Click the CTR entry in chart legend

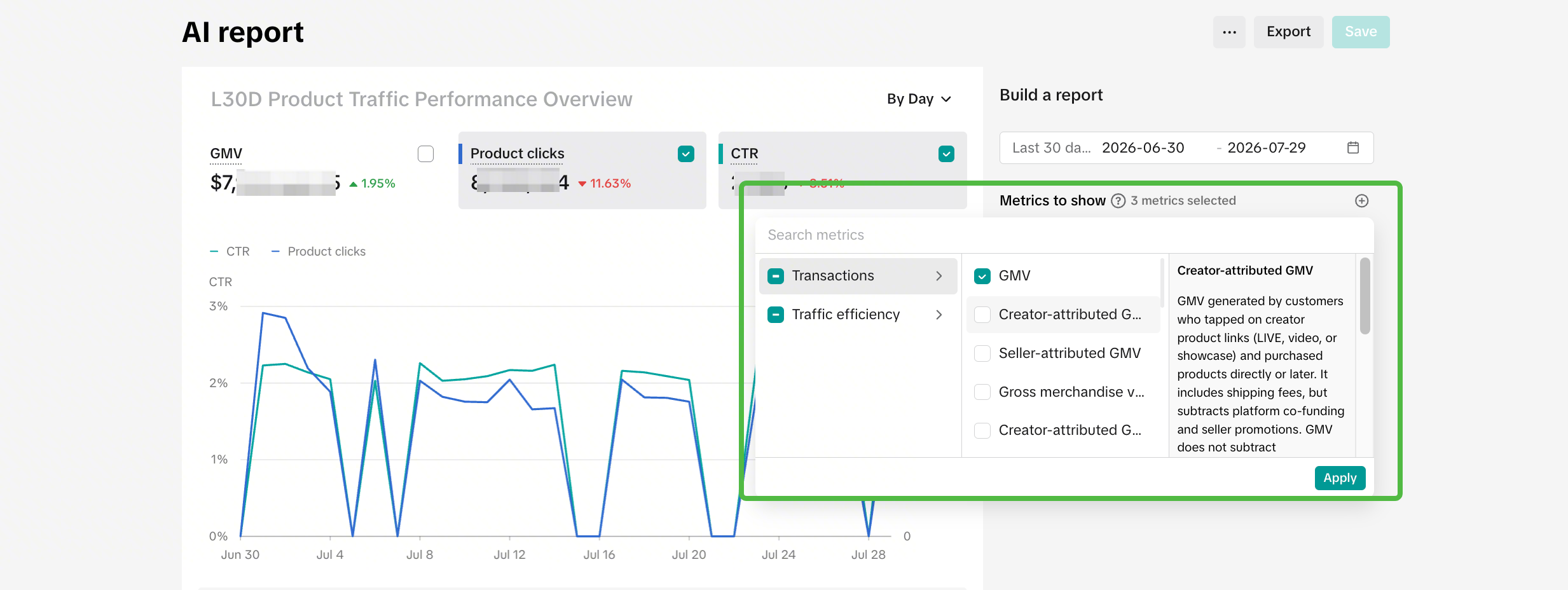[230, 252]
